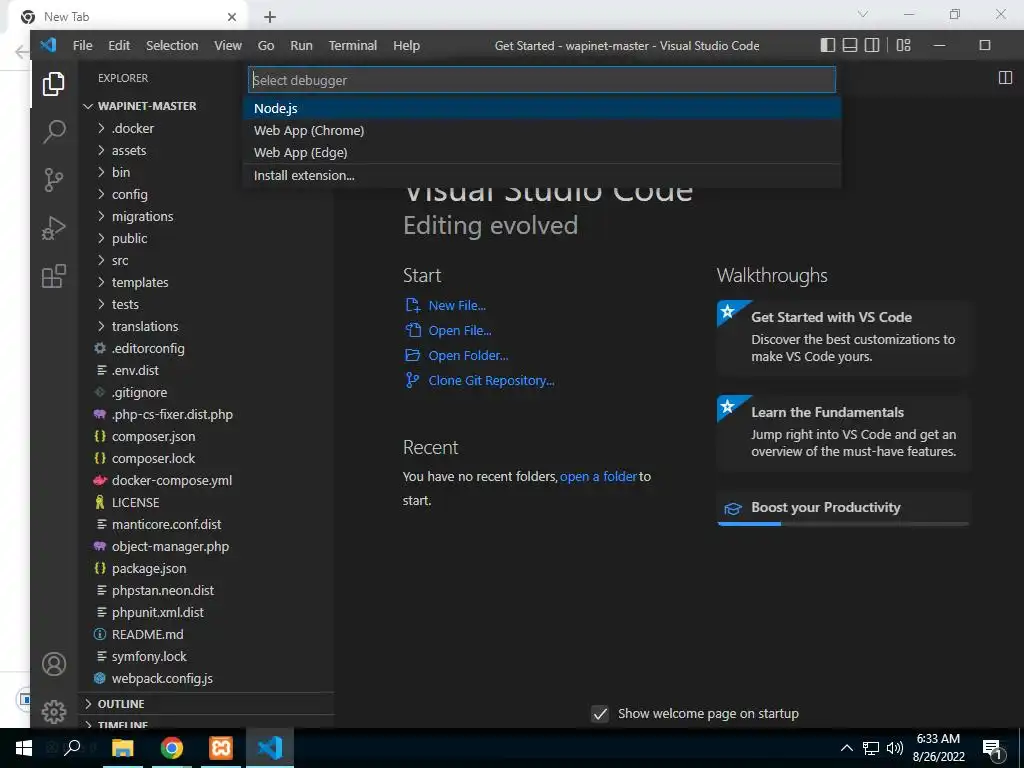Open the Search view in activity bar
This screenshot has height=768, width=1024.
(54, 131)
